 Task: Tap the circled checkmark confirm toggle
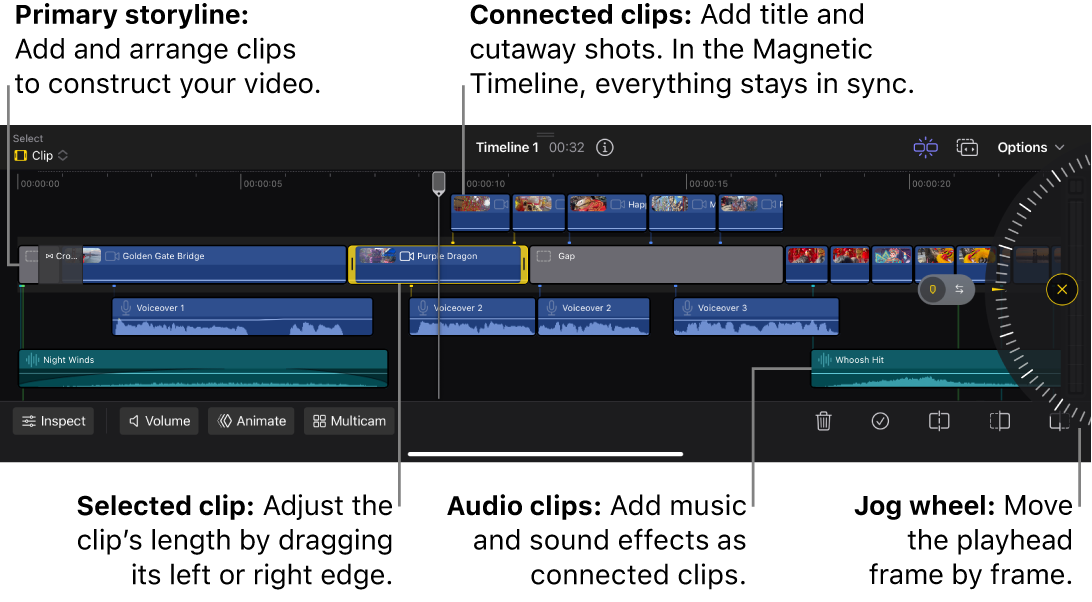(880, 421)
